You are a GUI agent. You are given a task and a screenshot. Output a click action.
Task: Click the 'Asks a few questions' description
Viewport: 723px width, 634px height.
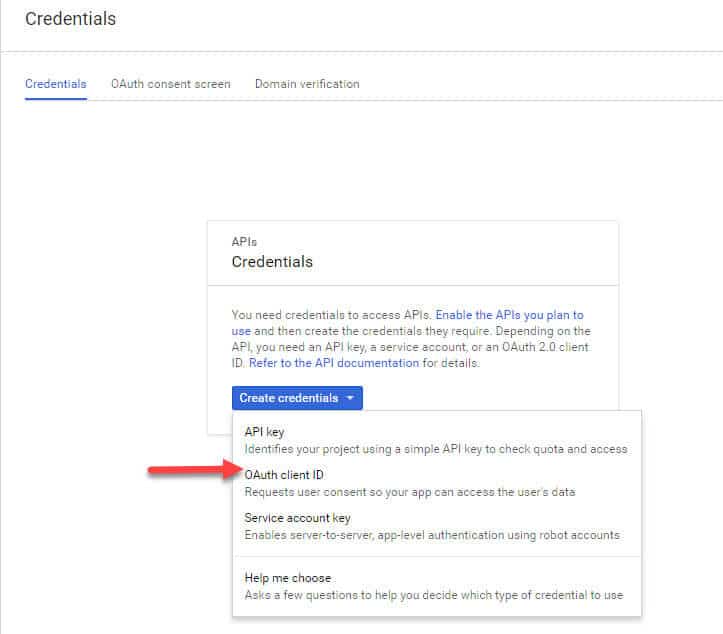coord(434,595)
